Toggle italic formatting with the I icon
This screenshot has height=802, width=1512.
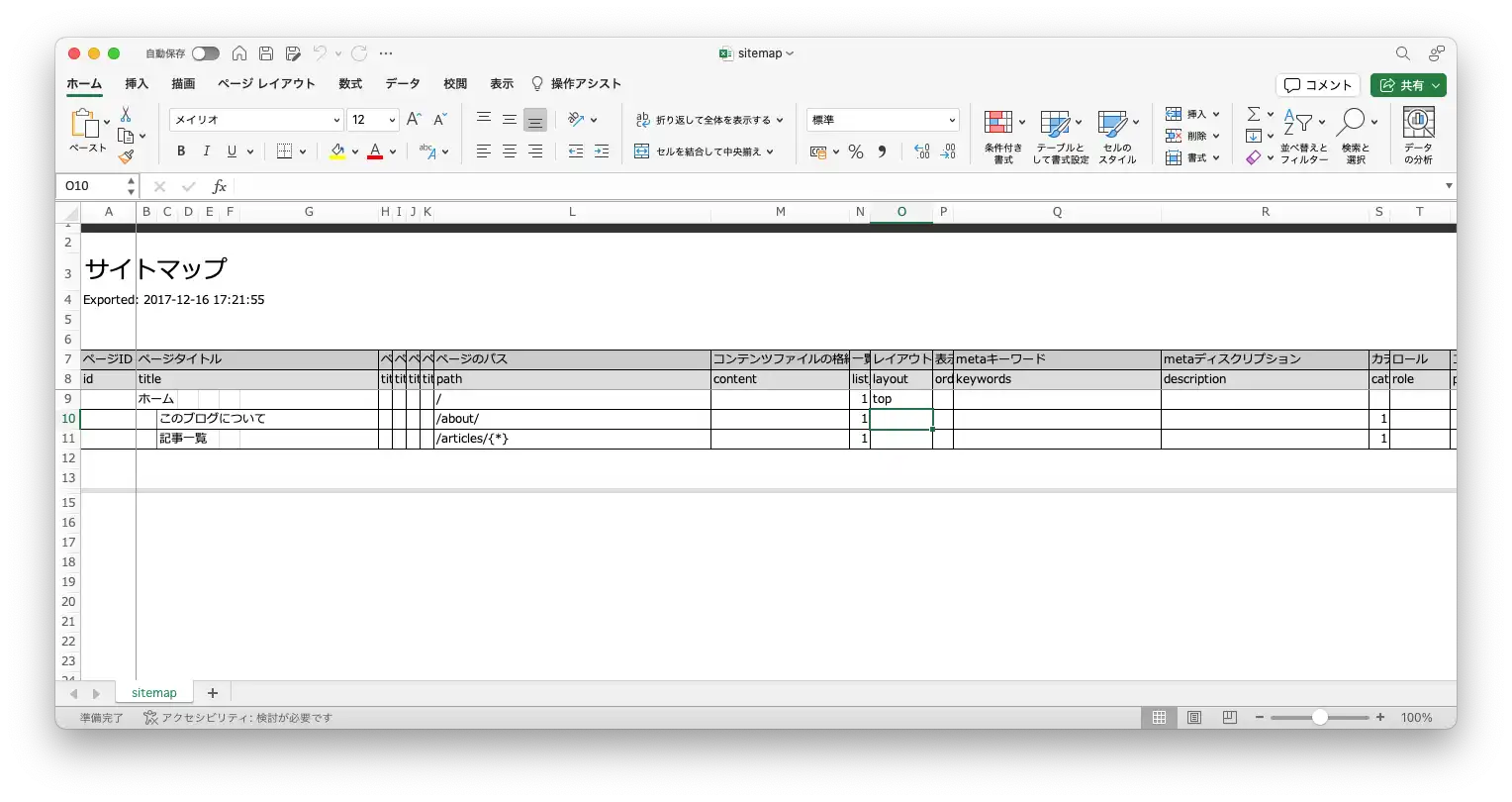[x=206, y=150]
